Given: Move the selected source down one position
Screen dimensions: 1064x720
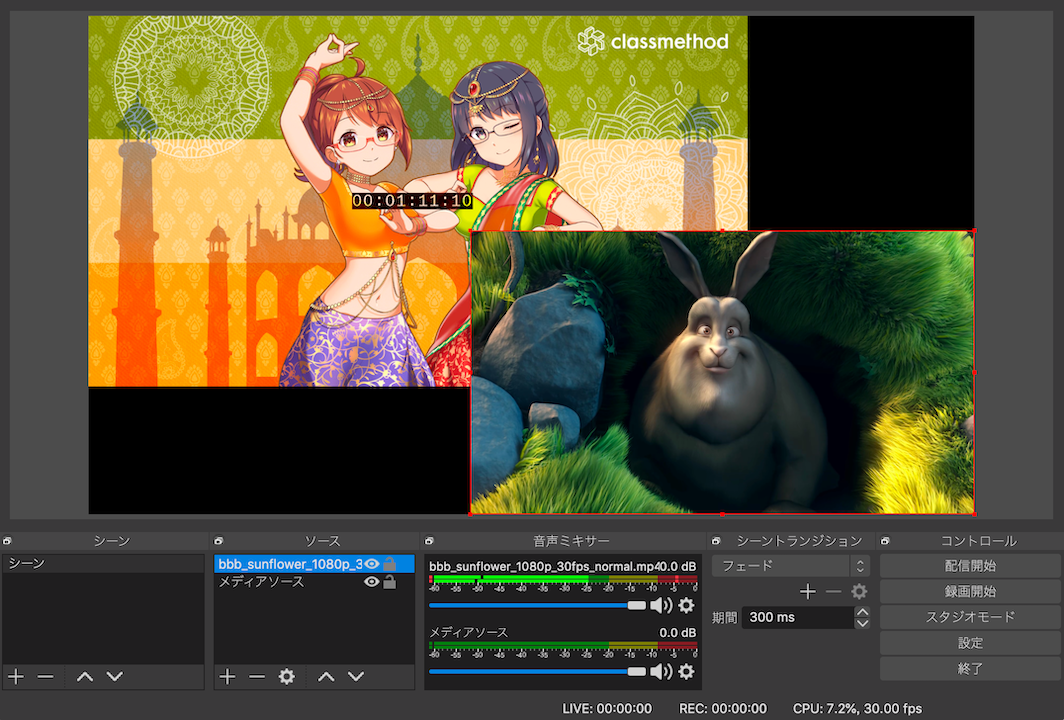Looking at the screenshot, I should [x=356, y=677].
